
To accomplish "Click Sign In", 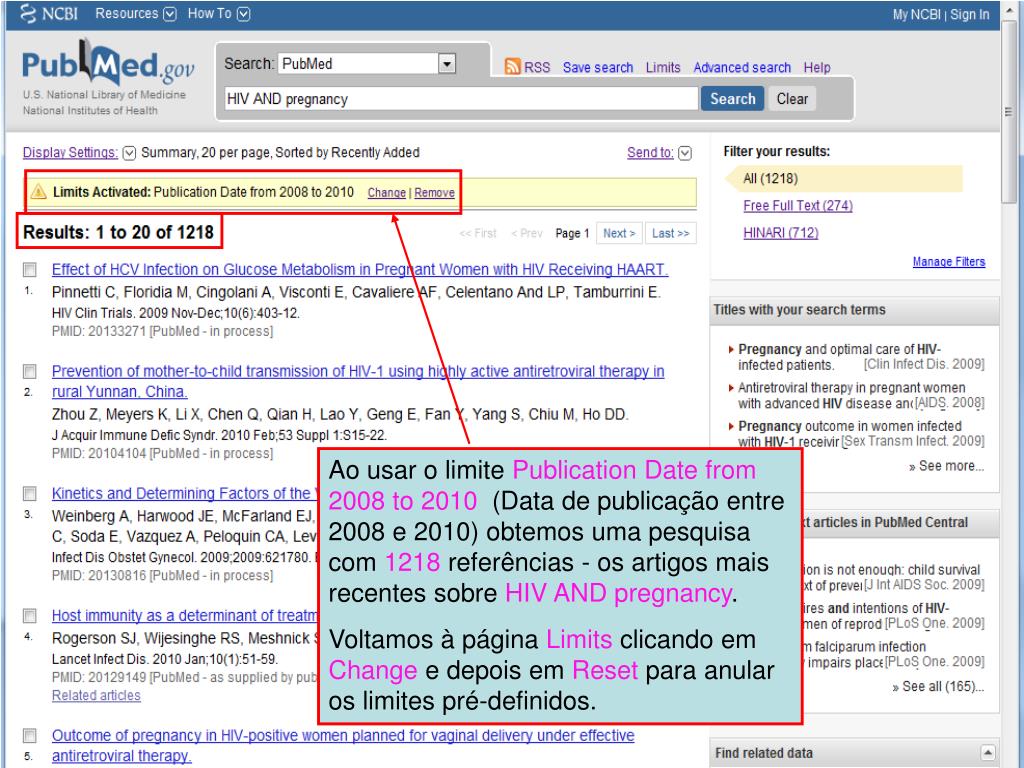I will 970,14.
